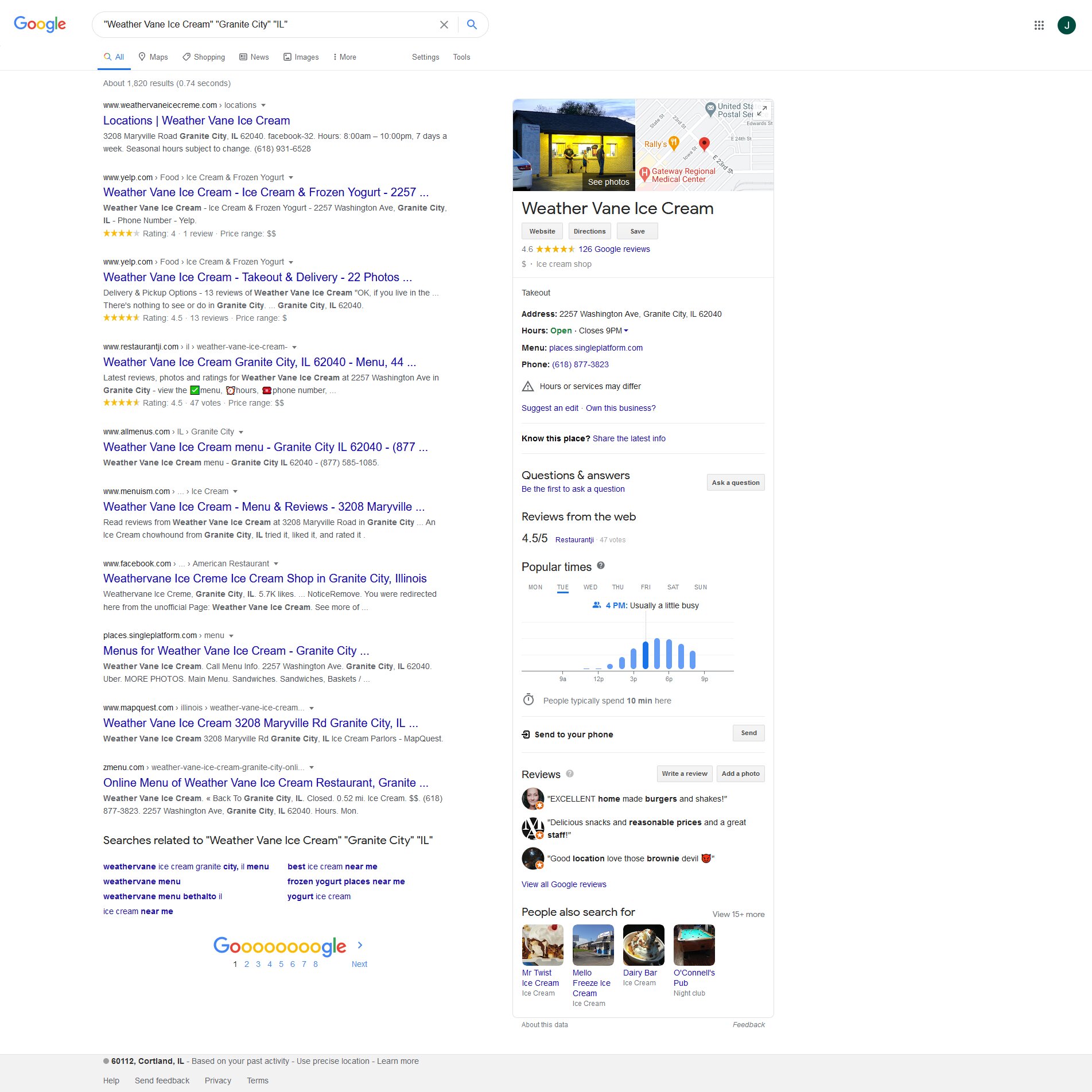Call the phone number (618) 877-3823 link
The image size is (1092, 1092).
pos(580,364)
